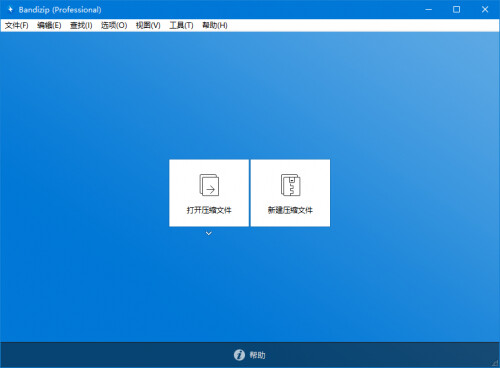Click the resize grip in bottom corner
The height and width of the screenshot is (368, 500).
click(x=495, y=363)
